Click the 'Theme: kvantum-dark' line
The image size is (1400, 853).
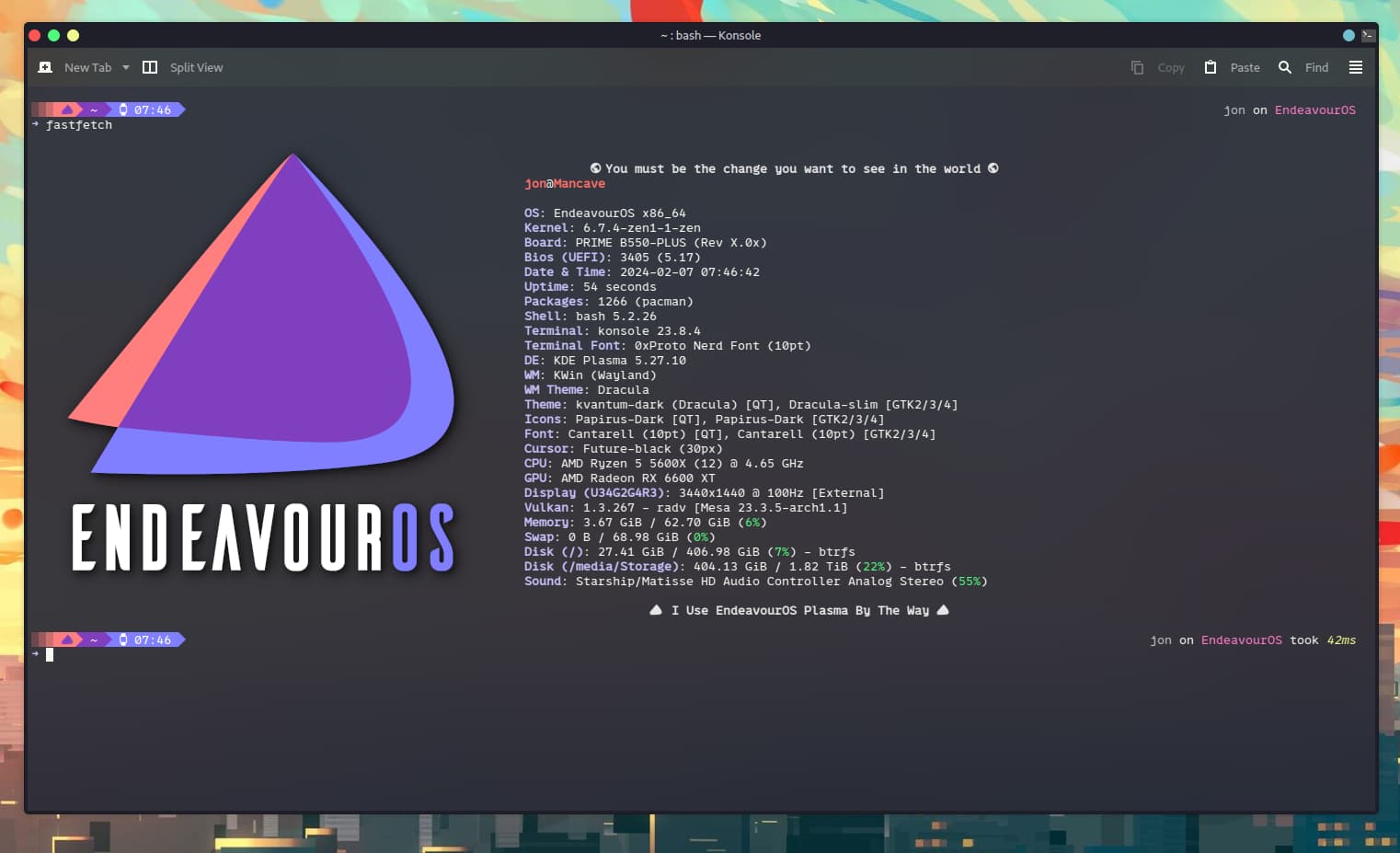coord(741,405)
